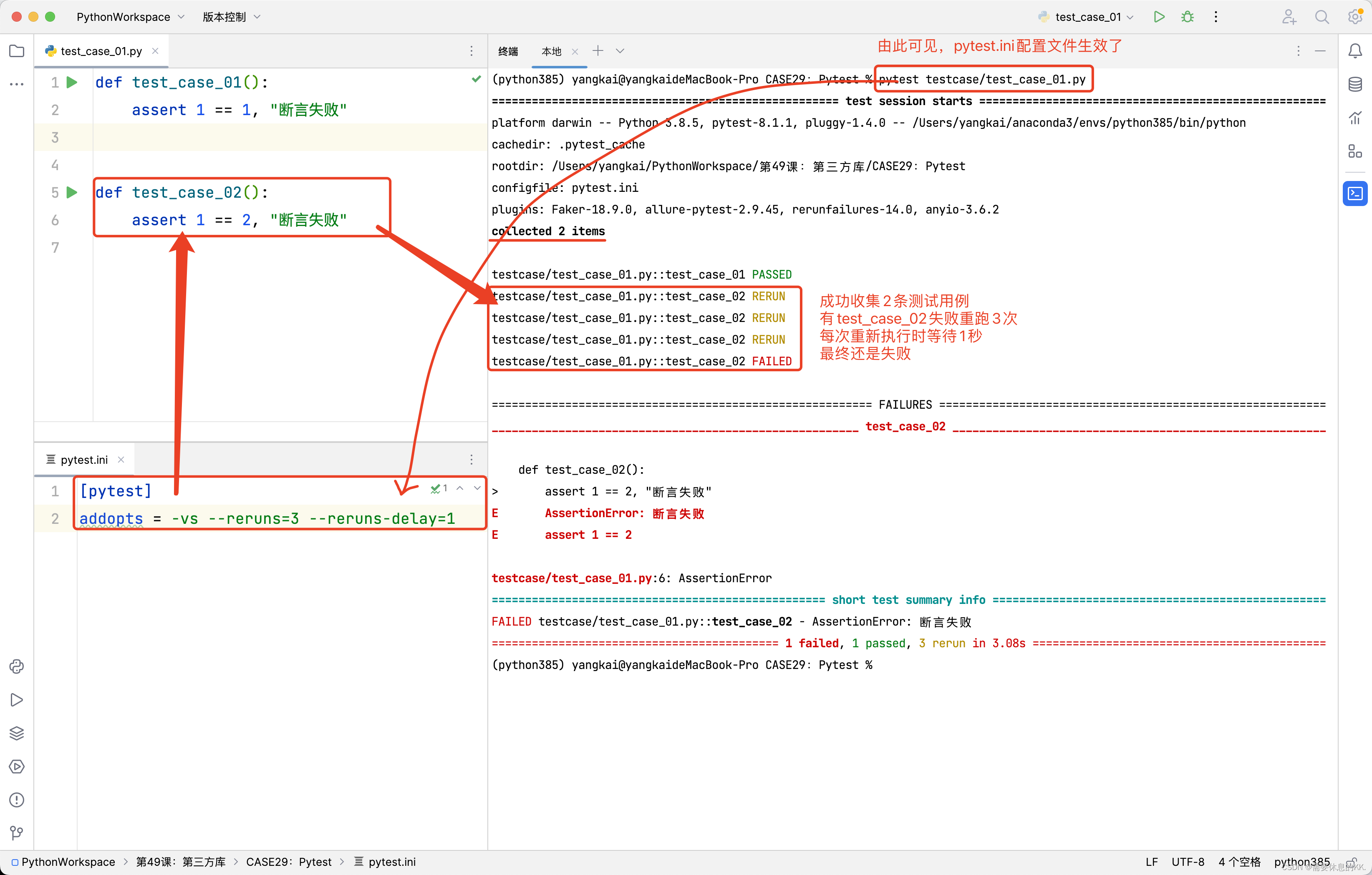The width and height of the screenshot is (1372, 875).
Task: Open IDE settings gear icon
Action: [x=1355, y=17]
